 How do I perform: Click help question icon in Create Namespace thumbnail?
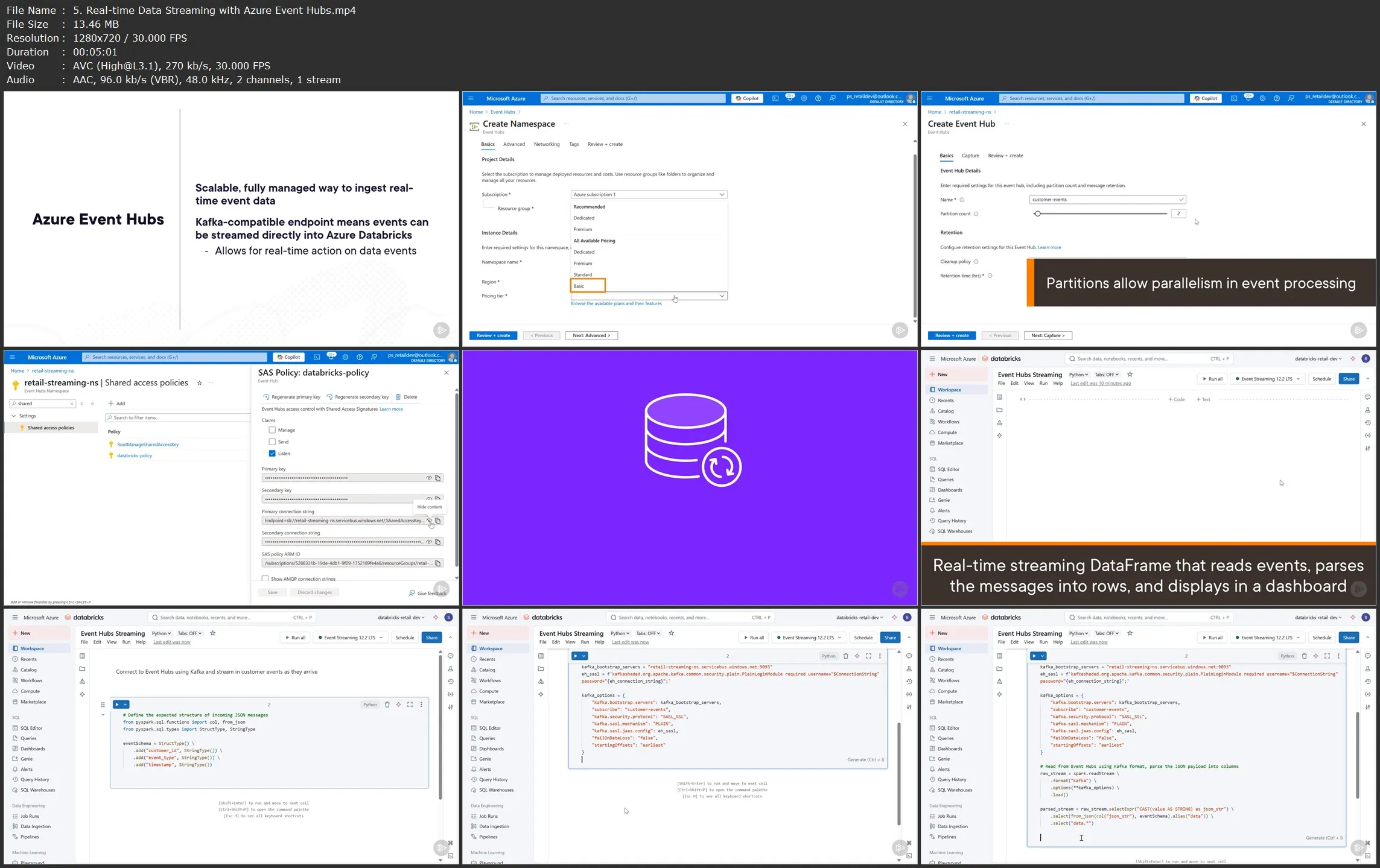click(818, 98)
